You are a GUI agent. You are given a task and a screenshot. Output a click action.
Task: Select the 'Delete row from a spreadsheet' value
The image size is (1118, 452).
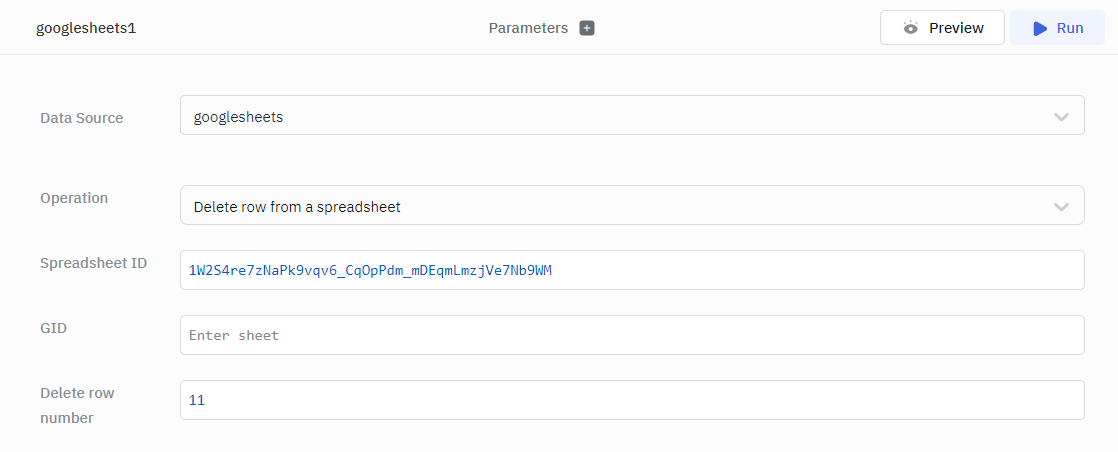point(297,207)
